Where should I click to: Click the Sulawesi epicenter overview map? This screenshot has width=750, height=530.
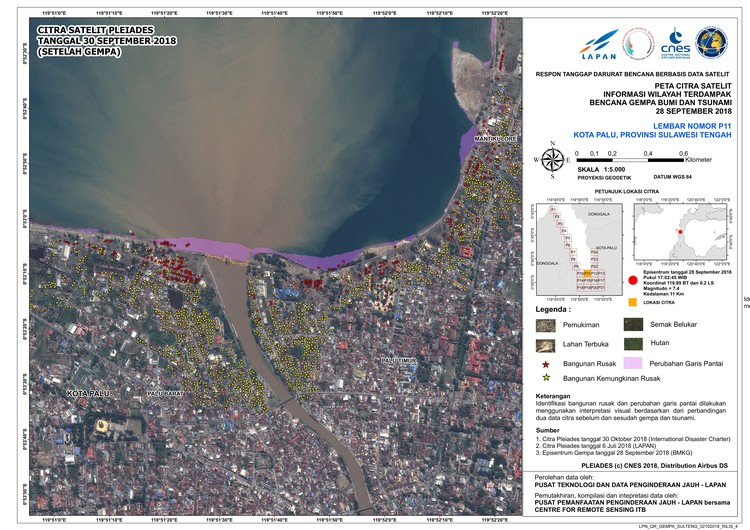click(680, 232)
